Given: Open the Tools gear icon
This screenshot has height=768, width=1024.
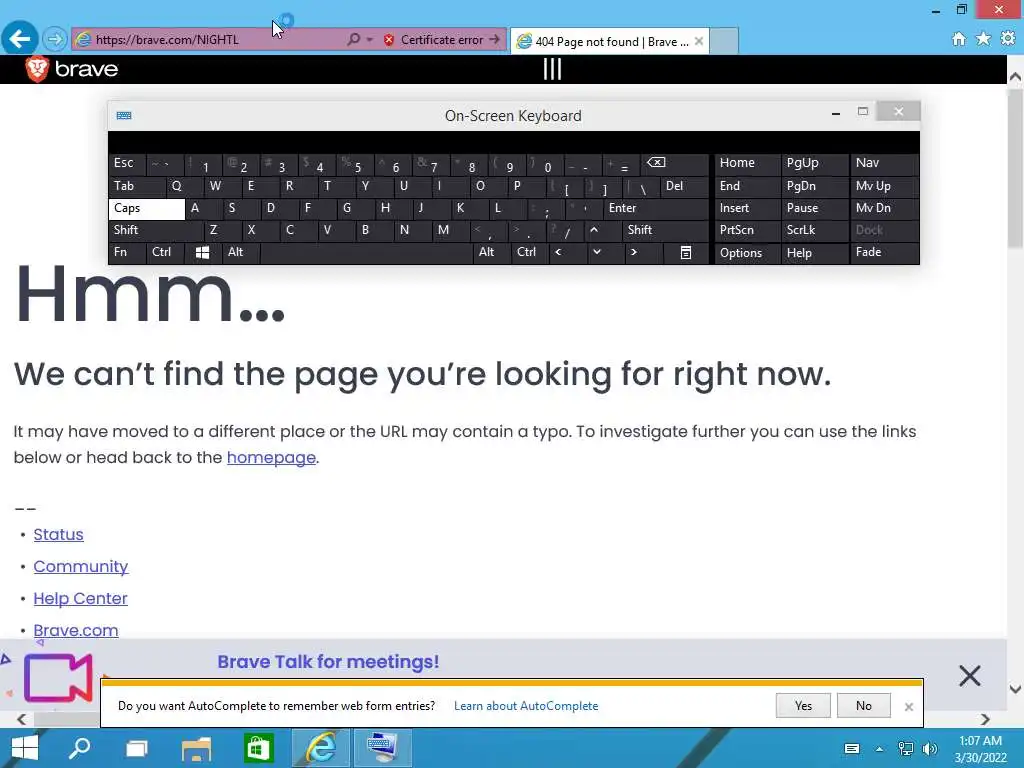Looking at the screenshot, I should click(x=1008, y=39).
